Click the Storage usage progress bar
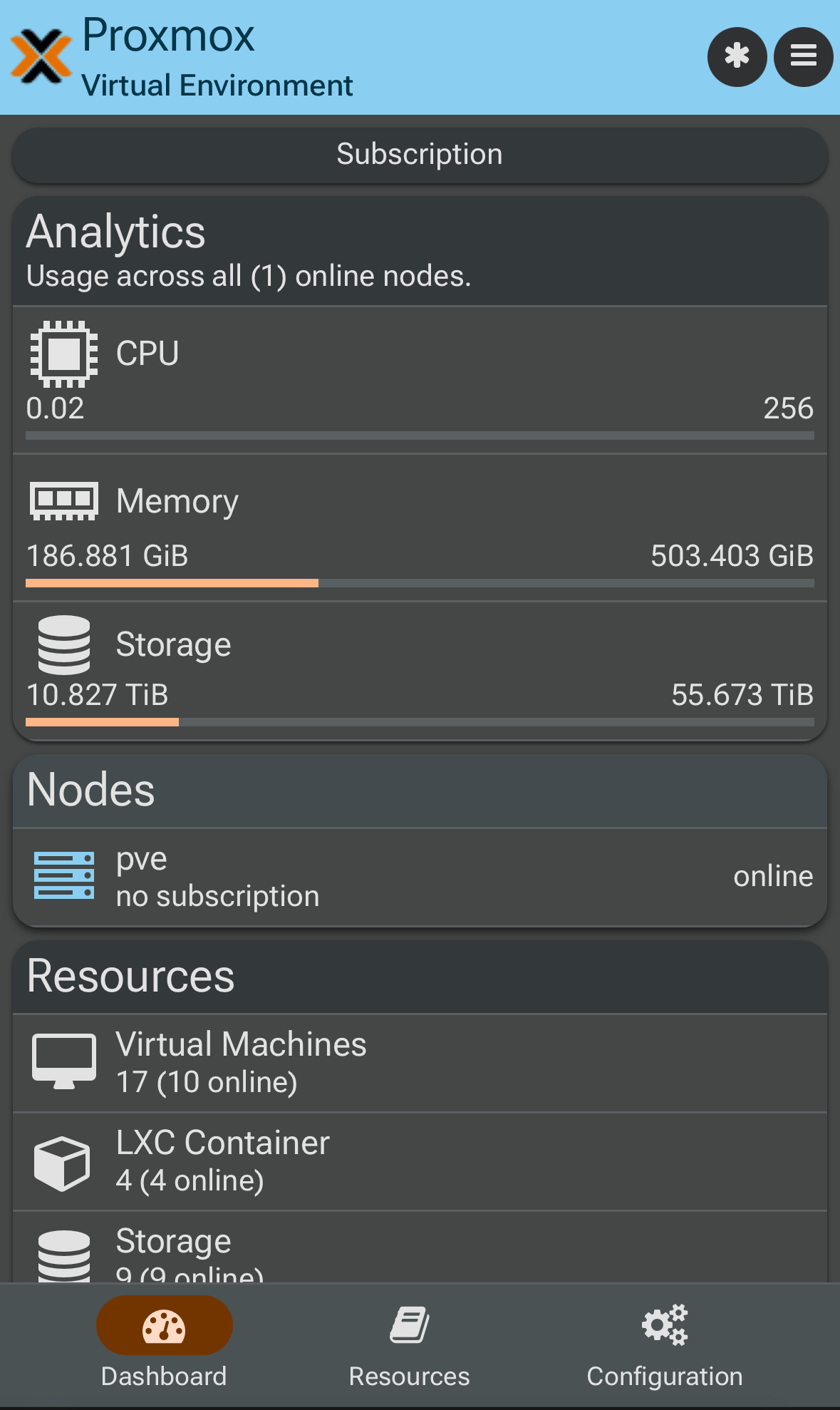Viewport: 840px width, 1410px height. pyautogui.click(x=420, y=722)
